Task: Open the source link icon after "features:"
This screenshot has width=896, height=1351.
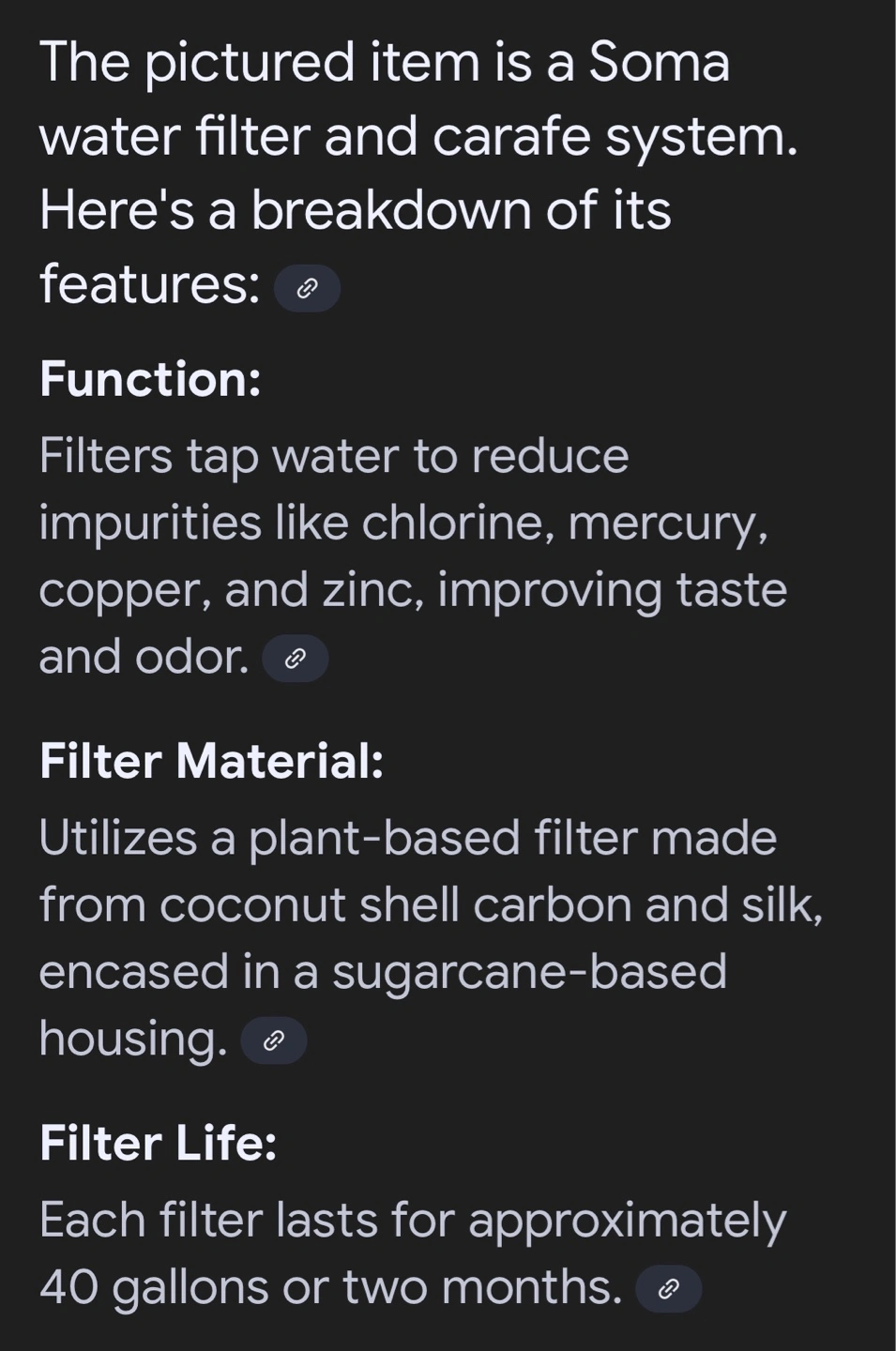Action: coord(307,288)
